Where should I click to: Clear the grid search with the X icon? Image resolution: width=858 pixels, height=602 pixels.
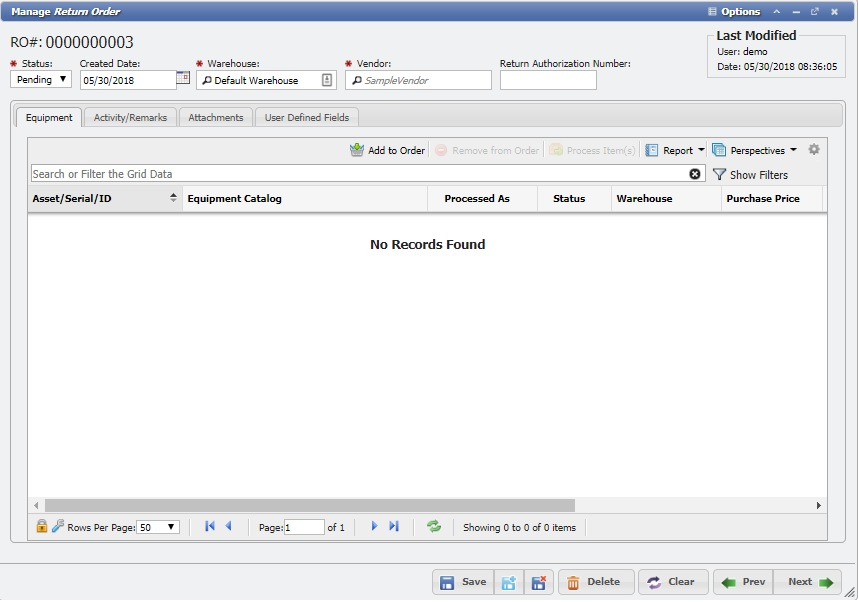click(695, 174)
